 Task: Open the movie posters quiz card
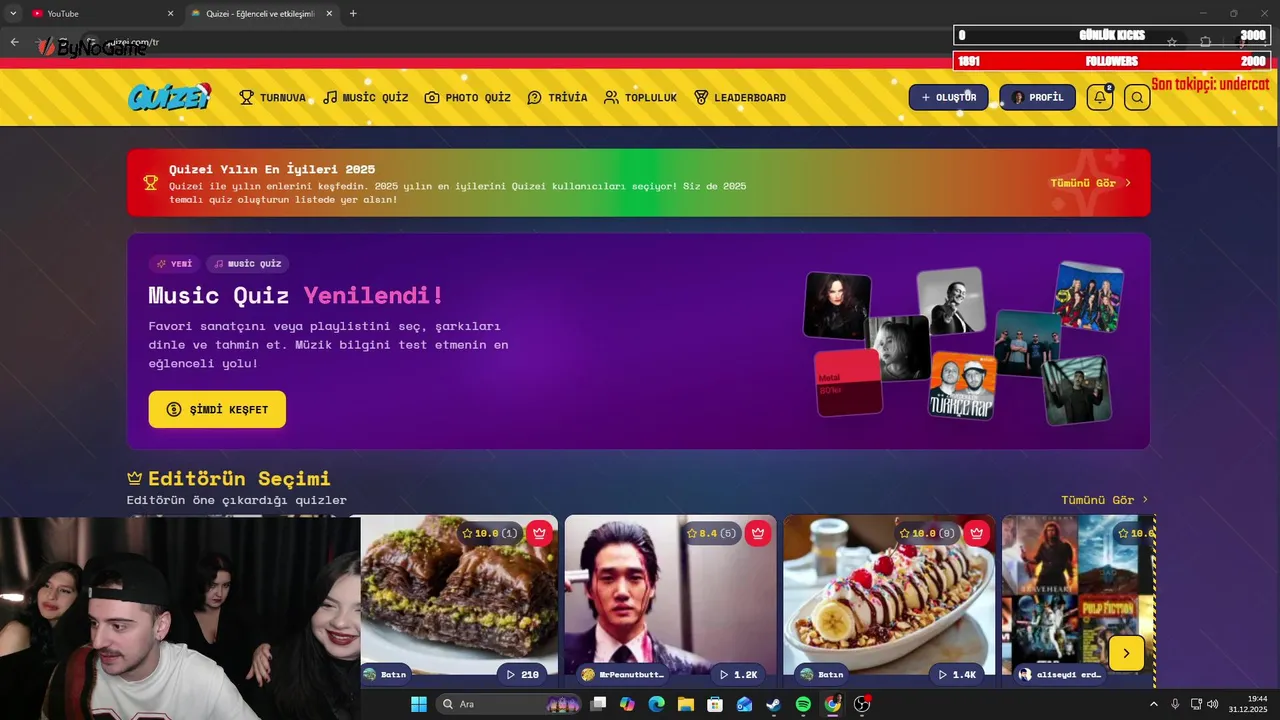[1079, 595]
